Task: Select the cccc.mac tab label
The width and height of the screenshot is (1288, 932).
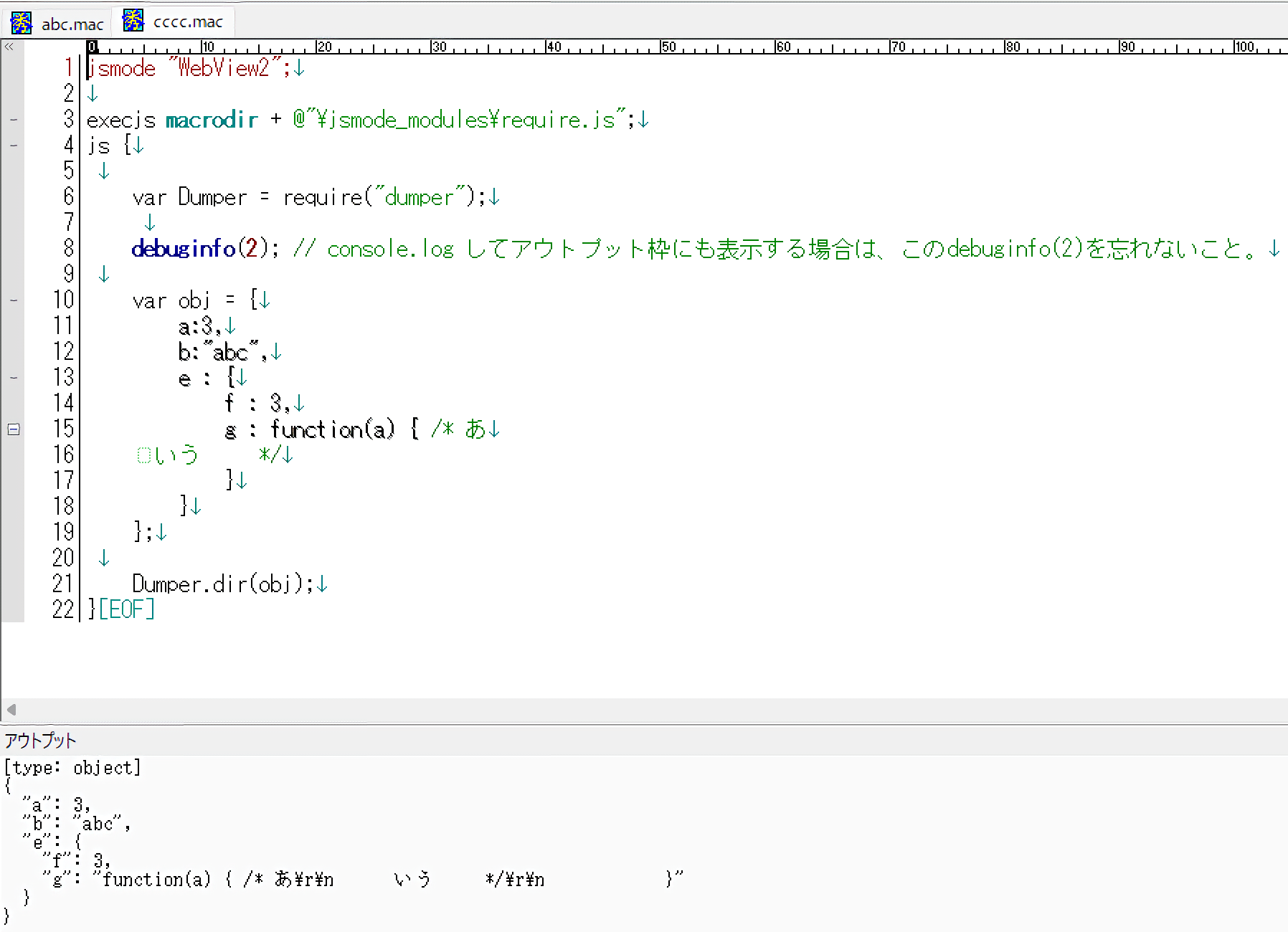Action: 188,23
